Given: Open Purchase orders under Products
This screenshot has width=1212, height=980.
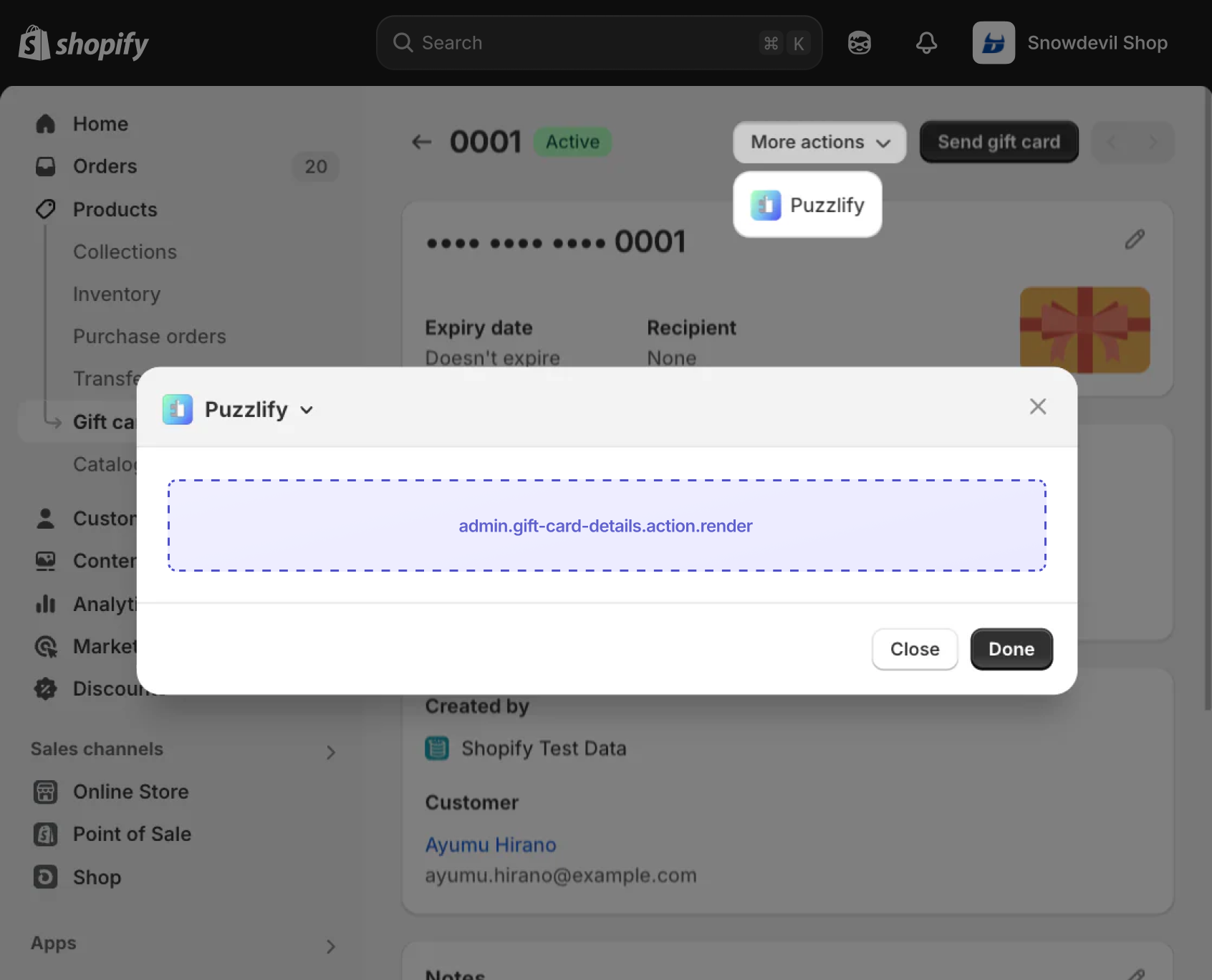Looking at the screenshot, I should 150,337.
